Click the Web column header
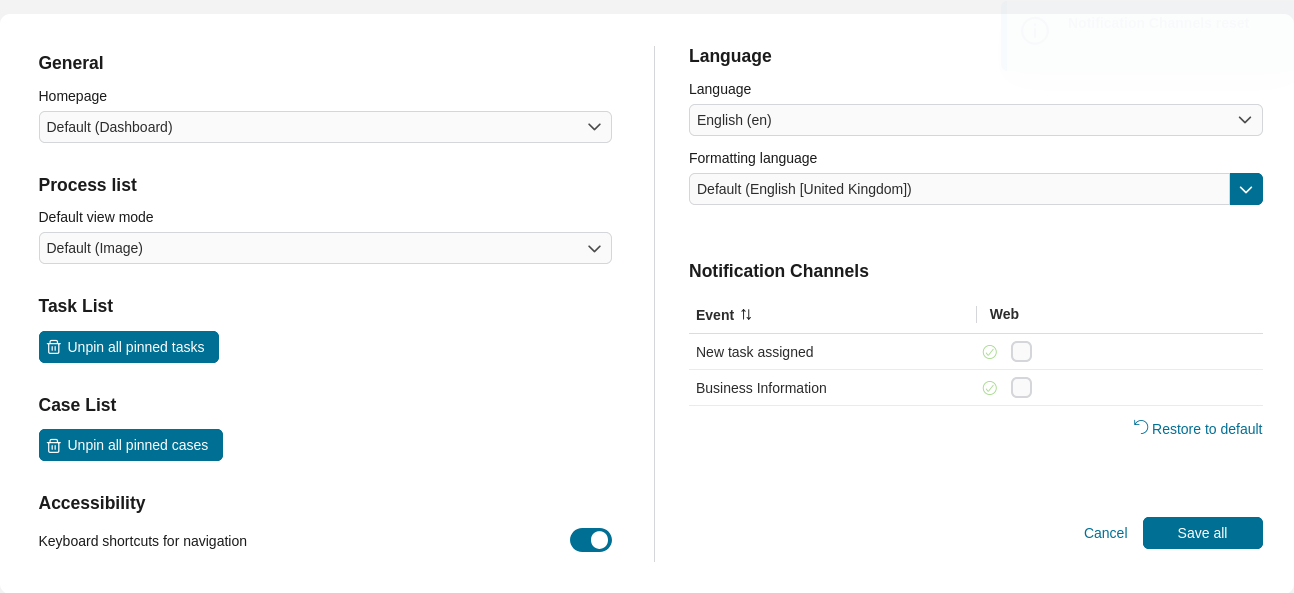This screenshot has height=593, width=1294. 1004,314
